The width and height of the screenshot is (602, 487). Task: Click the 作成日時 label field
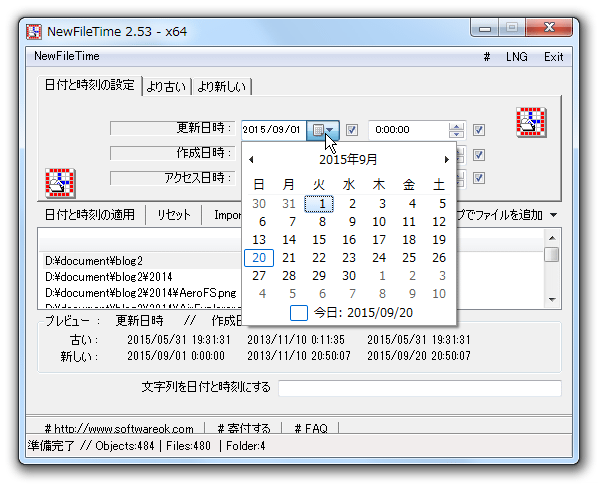[173, 153]
